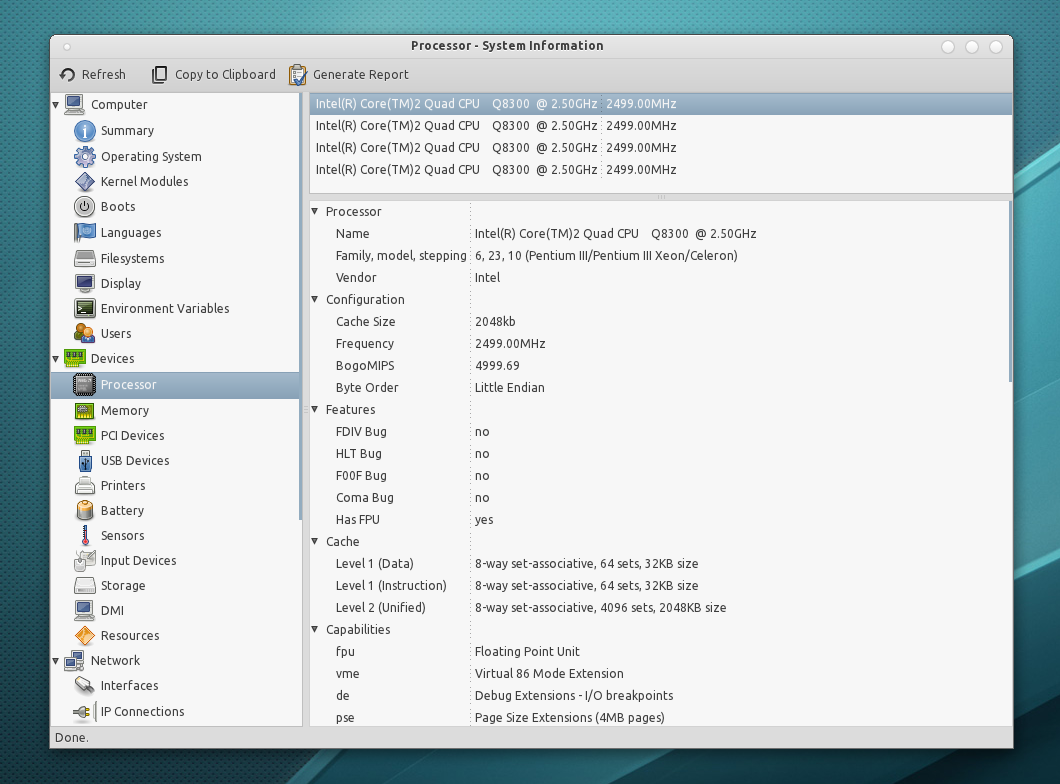
Task: Select the second Q8300 CPU row
Action: 660,126
